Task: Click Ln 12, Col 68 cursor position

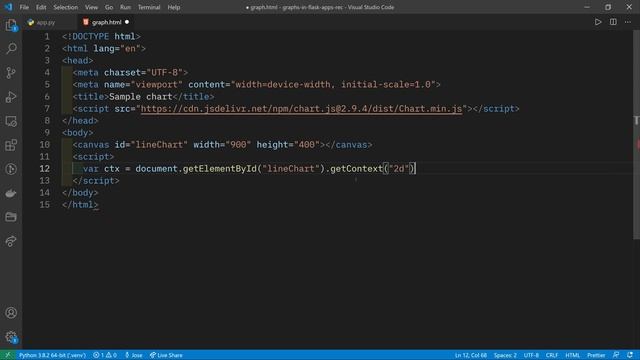Action: [x=471, y=355]
